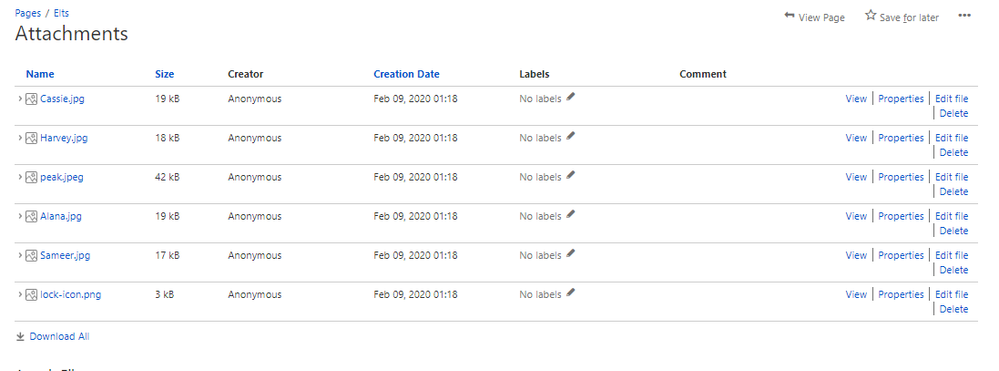Click the download arrow icon for Download All
Image resolution: width=999 pixels, height=371 pixels.
[x=20, y=337]
